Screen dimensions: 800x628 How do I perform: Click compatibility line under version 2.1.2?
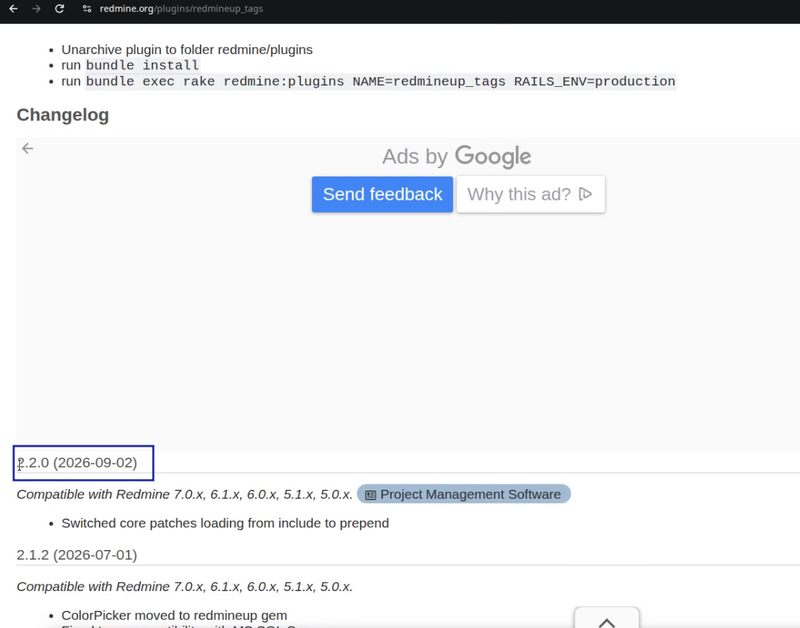pos(185,587)
